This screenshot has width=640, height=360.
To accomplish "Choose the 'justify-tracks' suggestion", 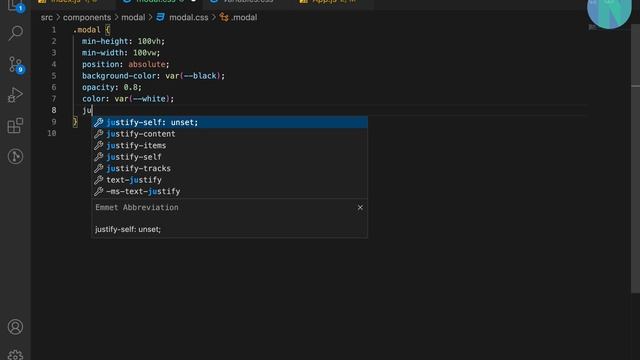I will [229, 168].
